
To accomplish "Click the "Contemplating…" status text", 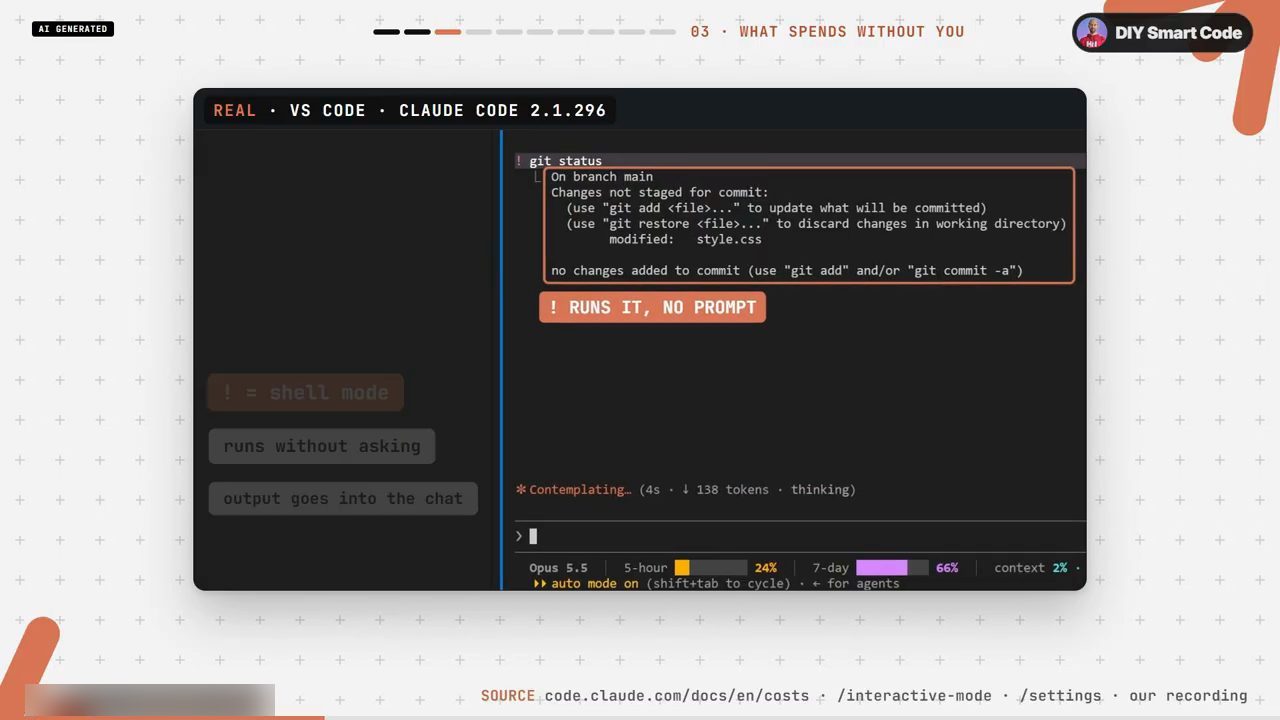I will click(x=580, y=490).
